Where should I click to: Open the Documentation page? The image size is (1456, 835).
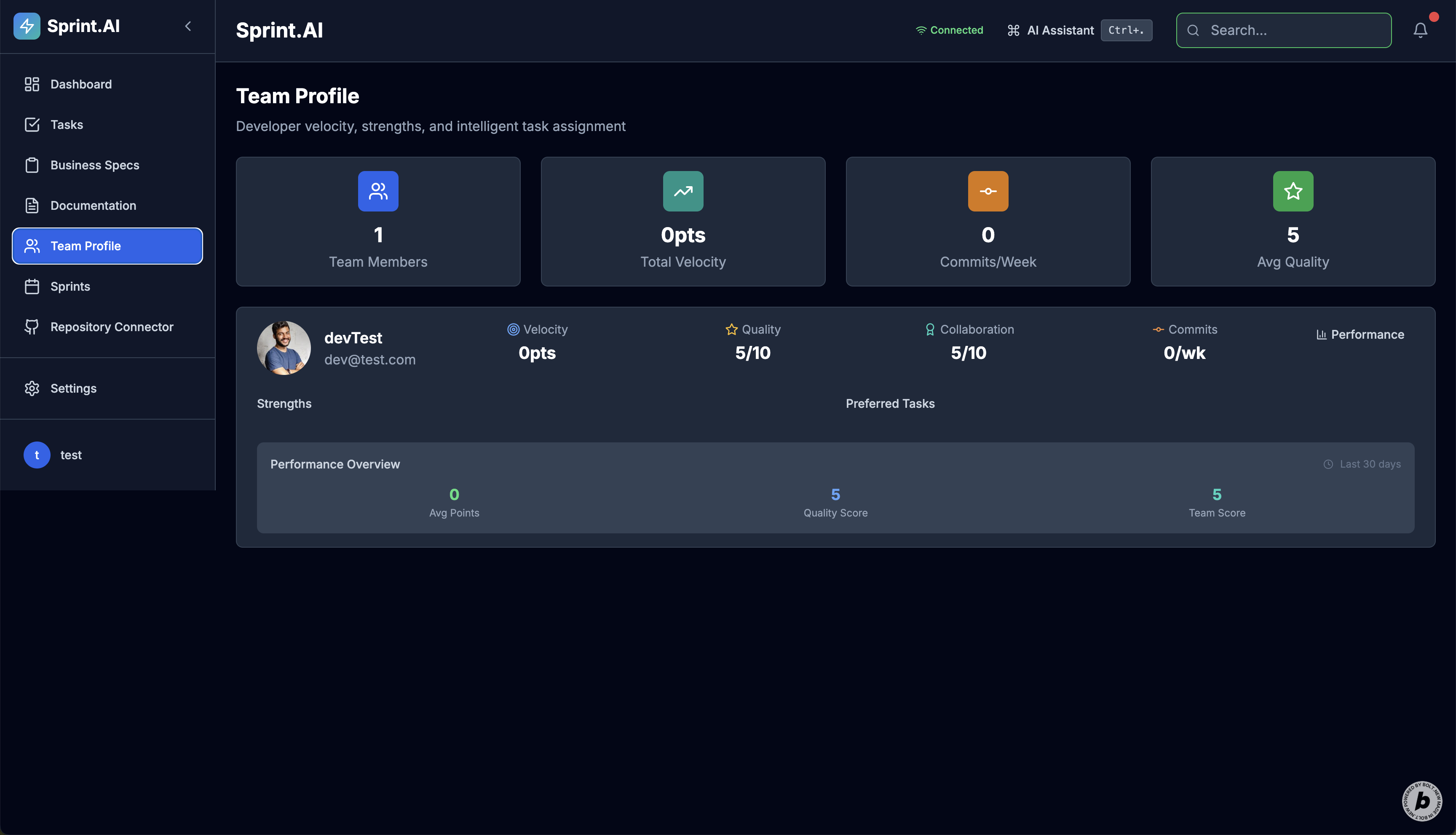93,205
